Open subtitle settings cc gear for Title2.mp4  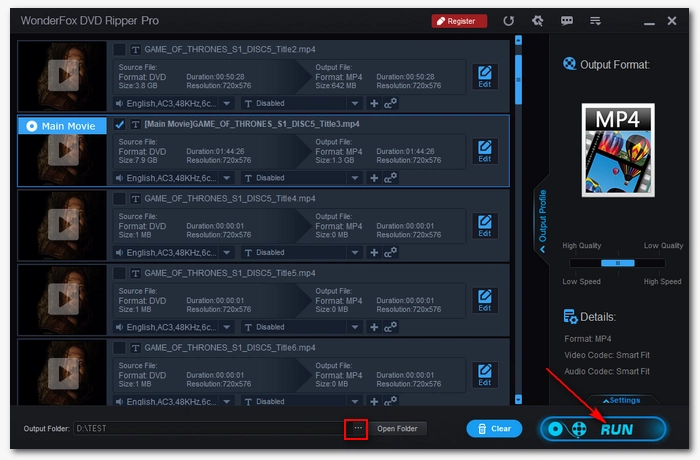tap(390, 103)
